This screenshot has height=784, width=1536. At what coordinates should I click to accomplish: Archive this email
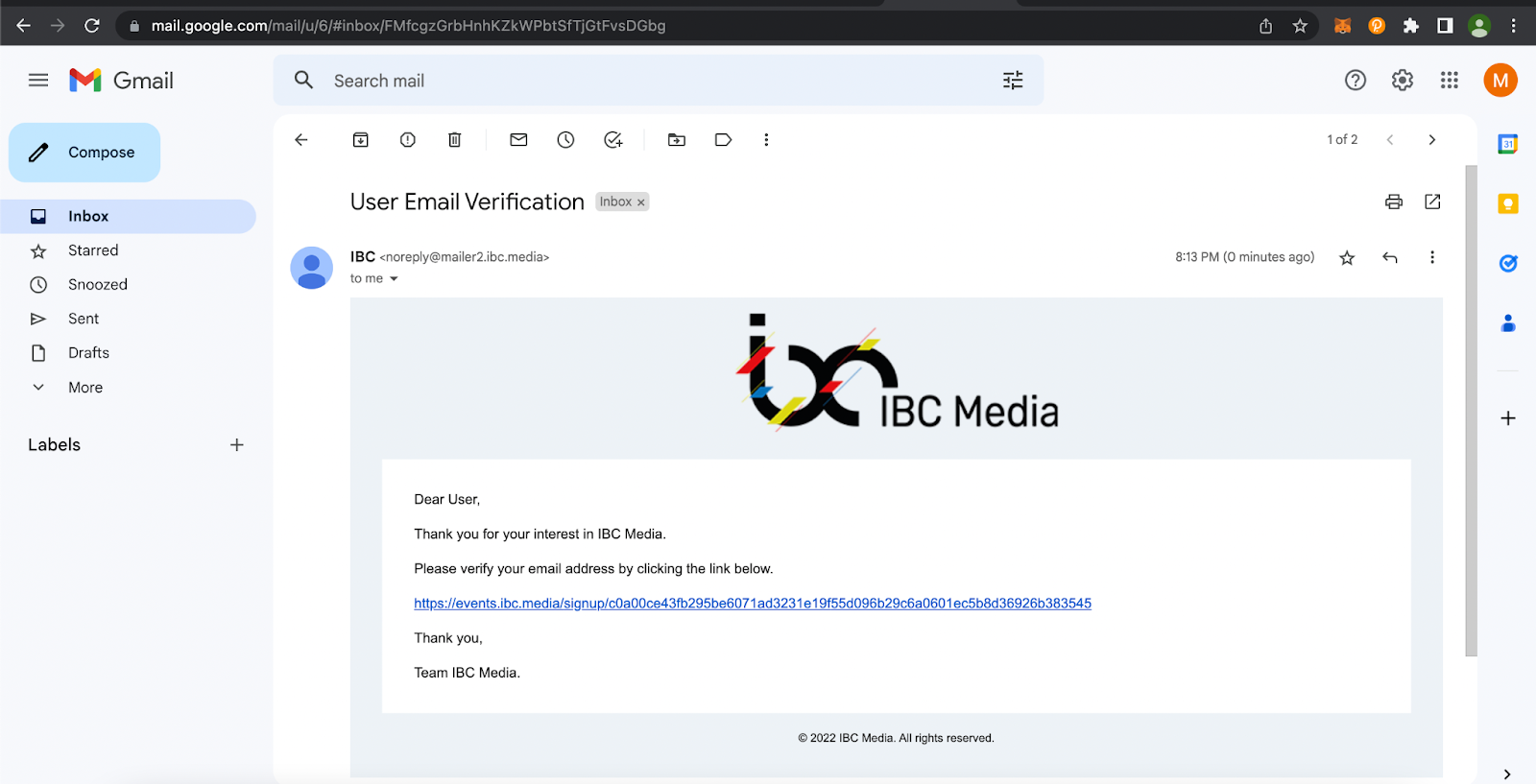[x=361, y=140]
